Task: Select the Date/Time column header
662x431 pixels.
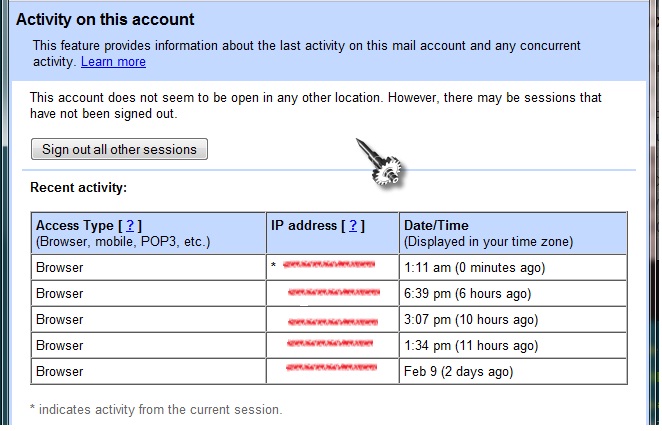Action: click(x=513, y=233)
